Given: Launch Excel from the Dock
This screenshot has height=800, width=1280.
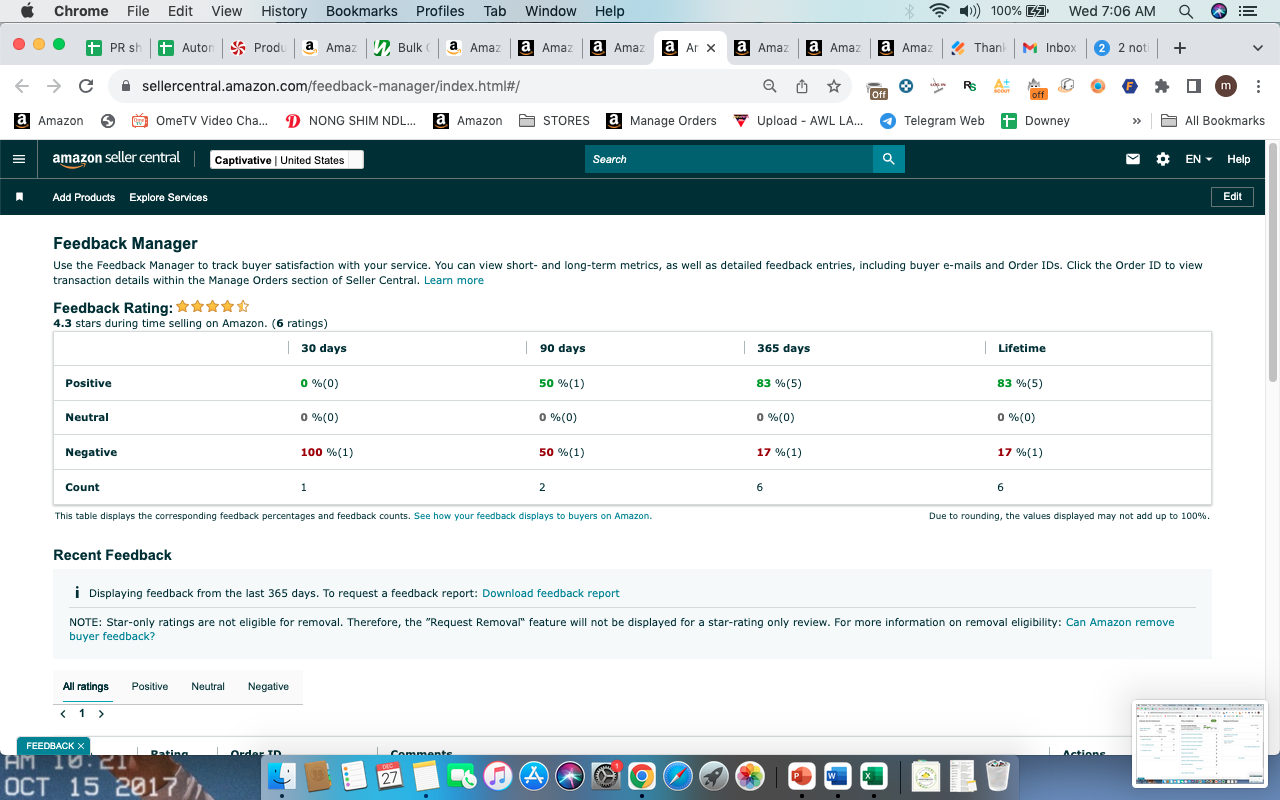Looking at the screenshot, I should point(873,775).
